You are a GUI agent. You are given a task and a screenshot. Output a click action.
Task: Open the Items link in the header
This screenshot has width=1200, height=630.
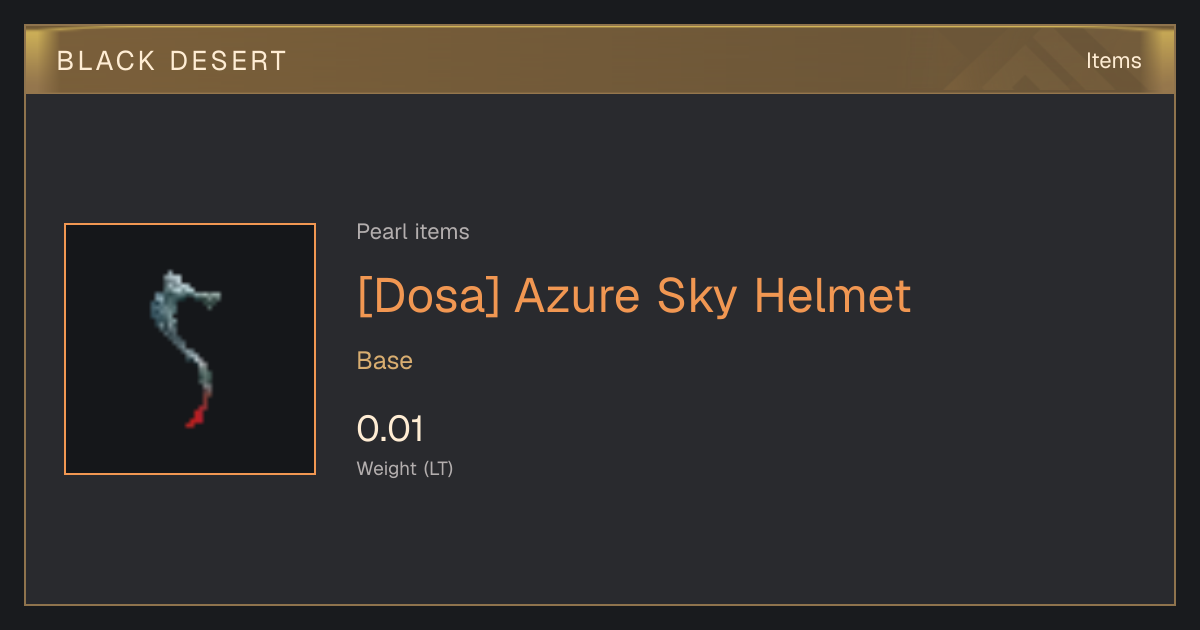point(1113,60)
